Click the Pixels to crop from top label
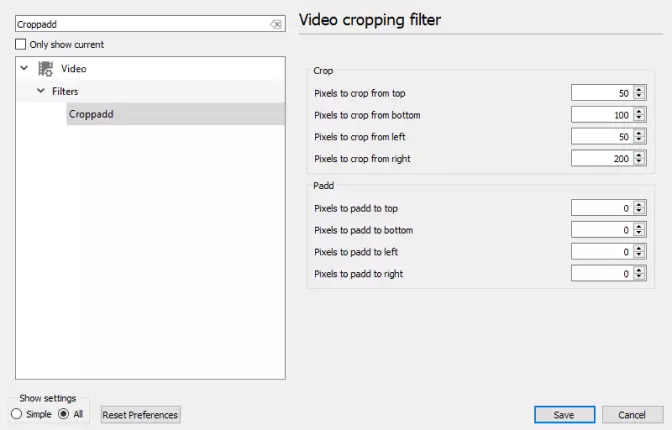Screen dimensions: 672x430 pos(360,93)
